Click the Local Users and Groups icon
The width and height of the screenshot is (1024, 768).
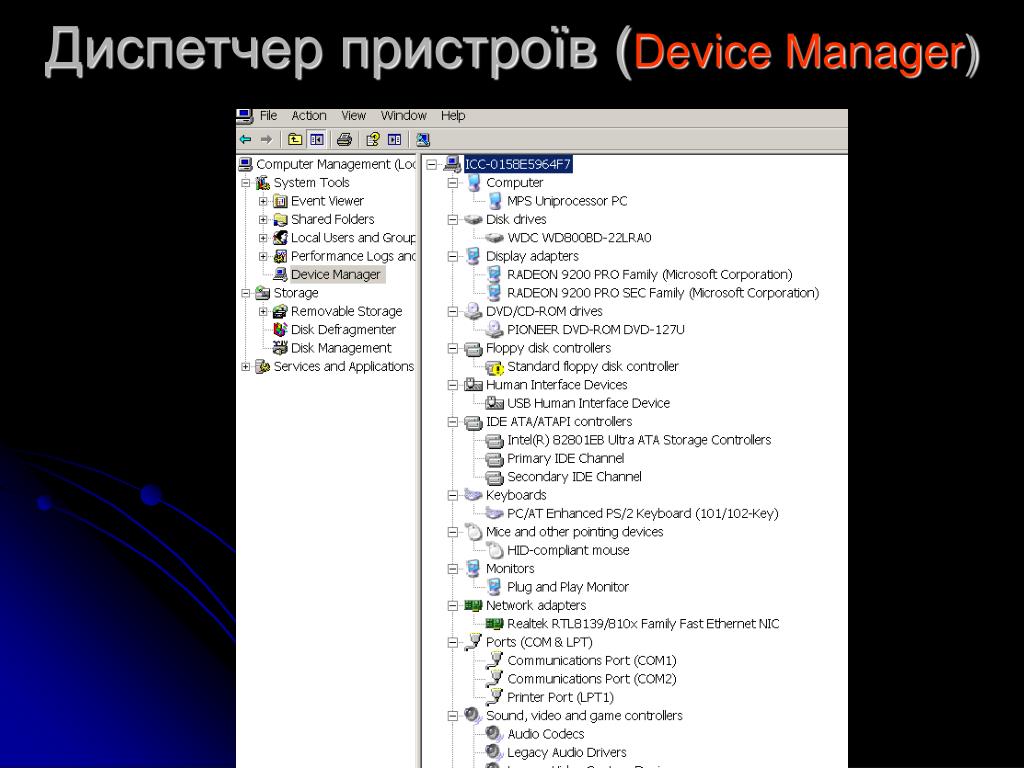[x=280, y=238]
